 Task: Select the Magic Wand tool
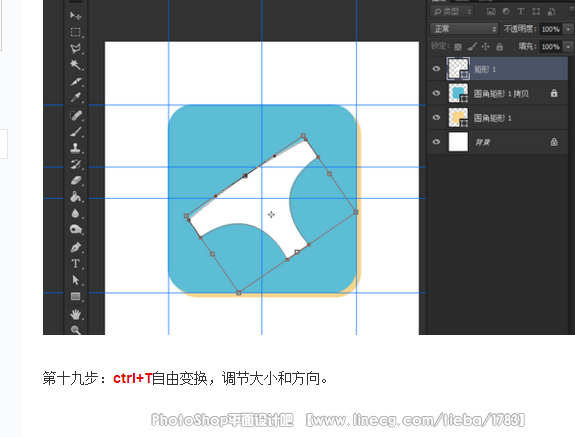coord(76,65)
